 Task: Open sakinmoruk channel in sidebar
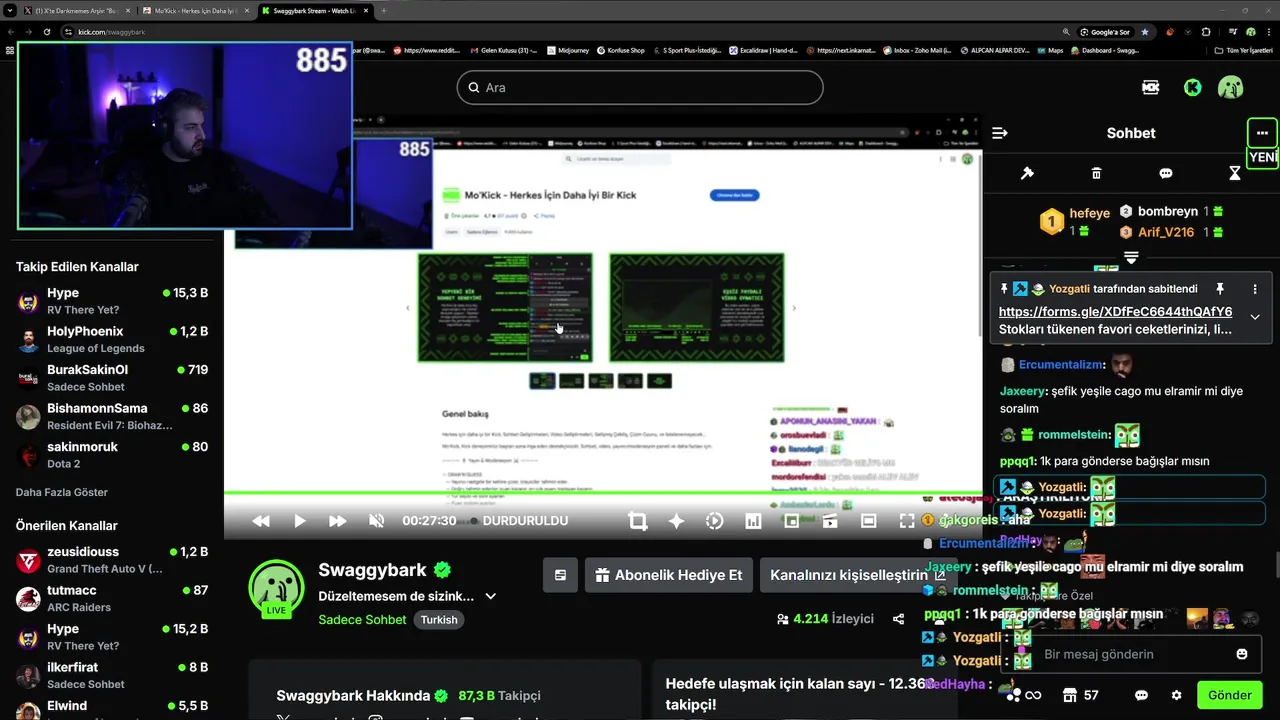coord(112,455)
